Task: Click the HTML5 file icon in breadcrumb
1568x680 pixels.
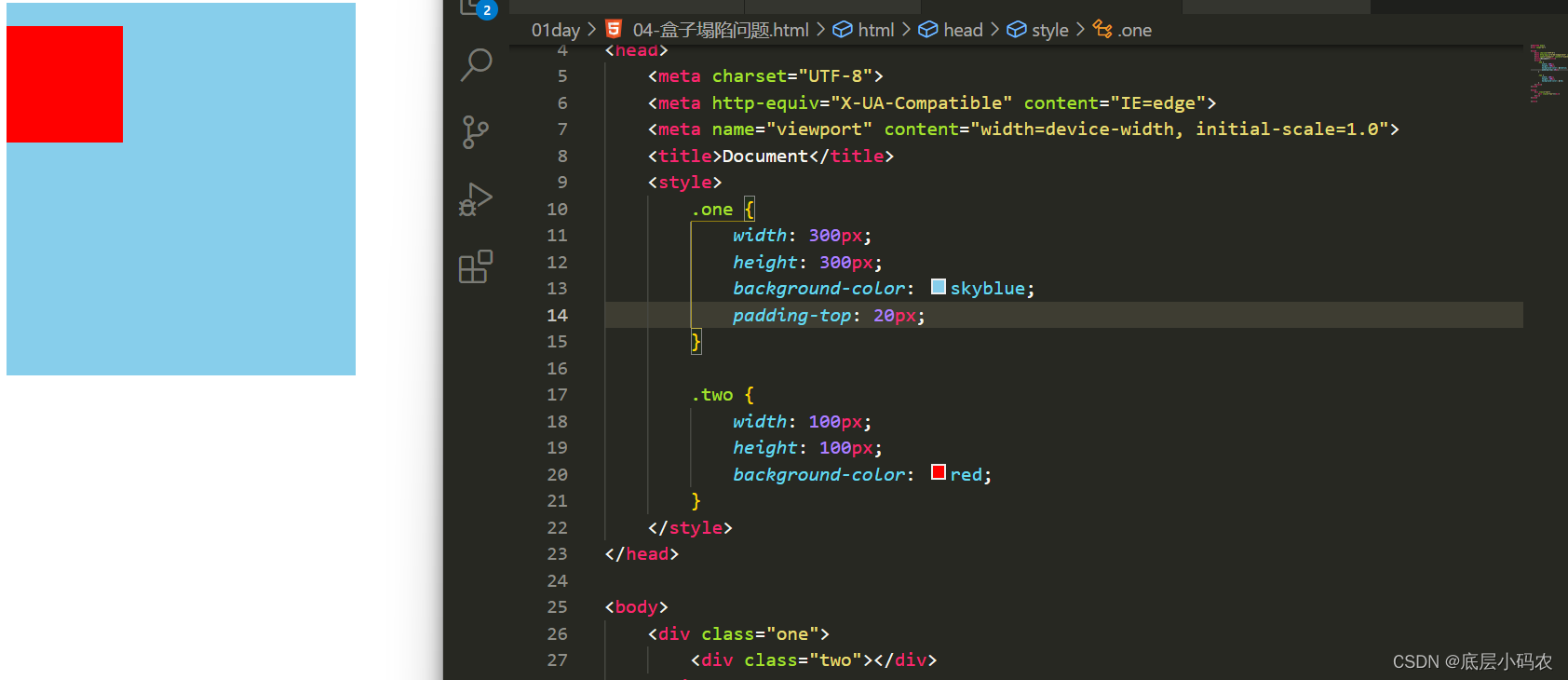Action: point(614,29)
